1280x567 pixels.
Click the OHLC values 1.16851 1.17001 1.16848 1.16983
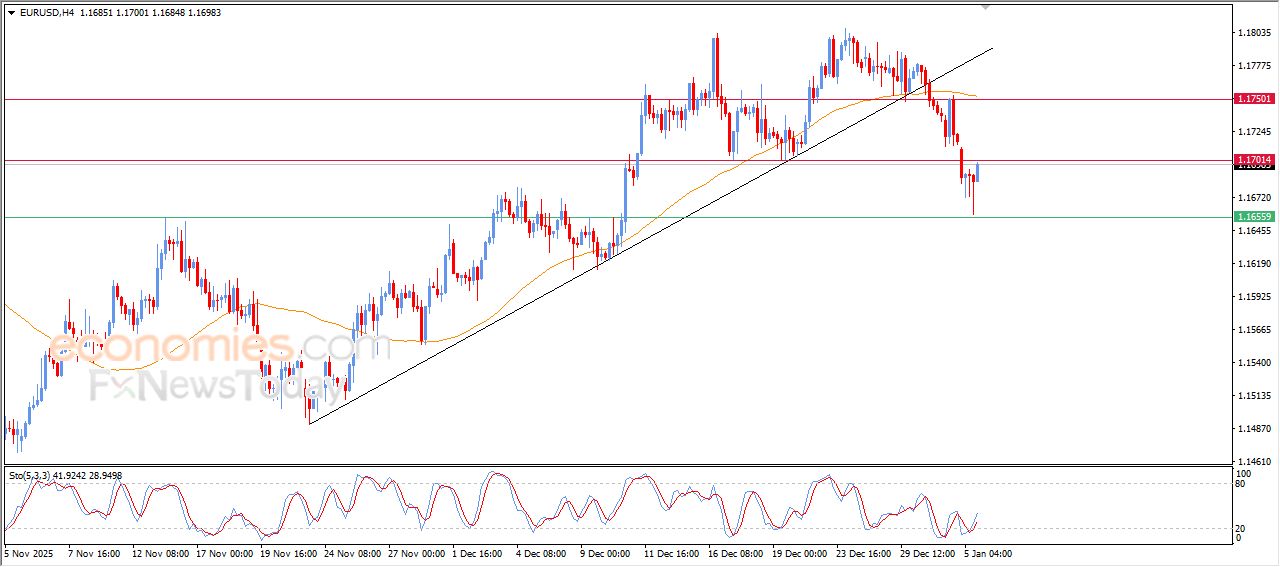[150, 13]
